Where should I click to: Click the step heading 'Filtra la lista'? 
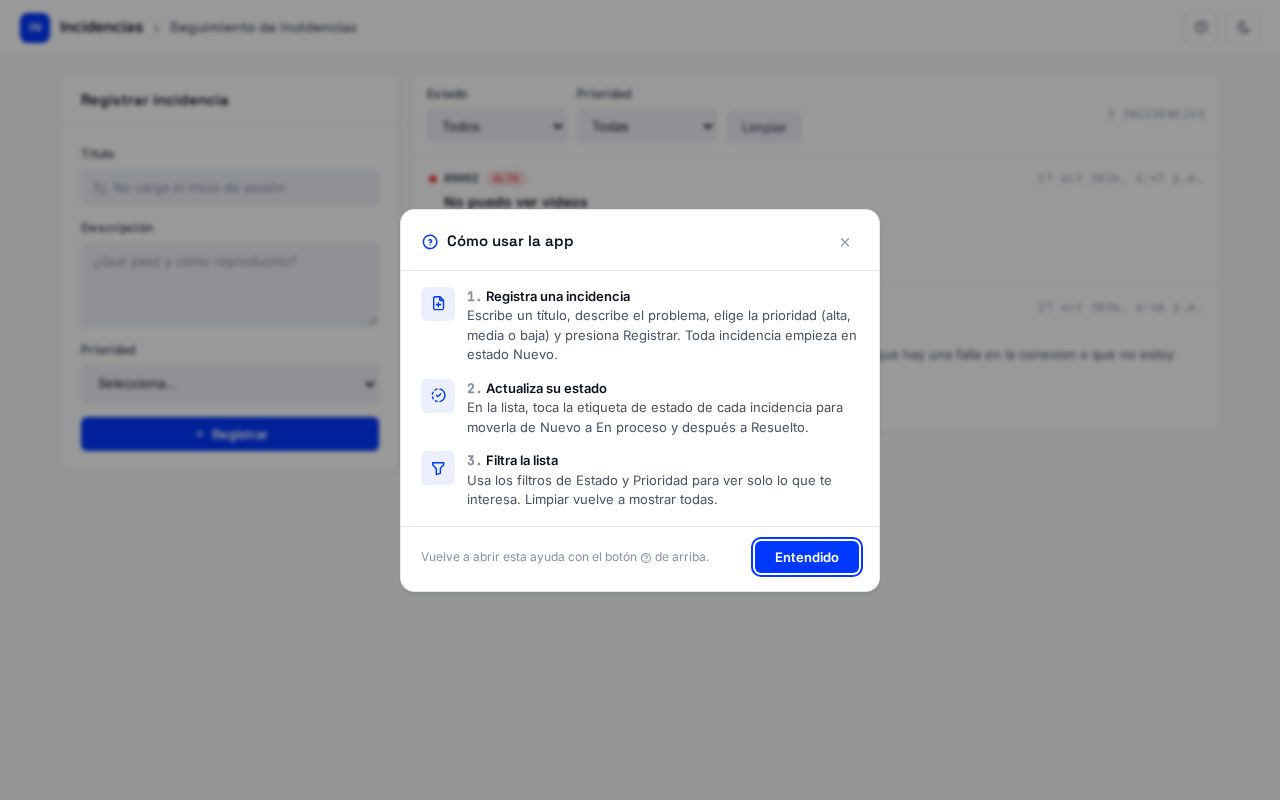pos(522,460)
